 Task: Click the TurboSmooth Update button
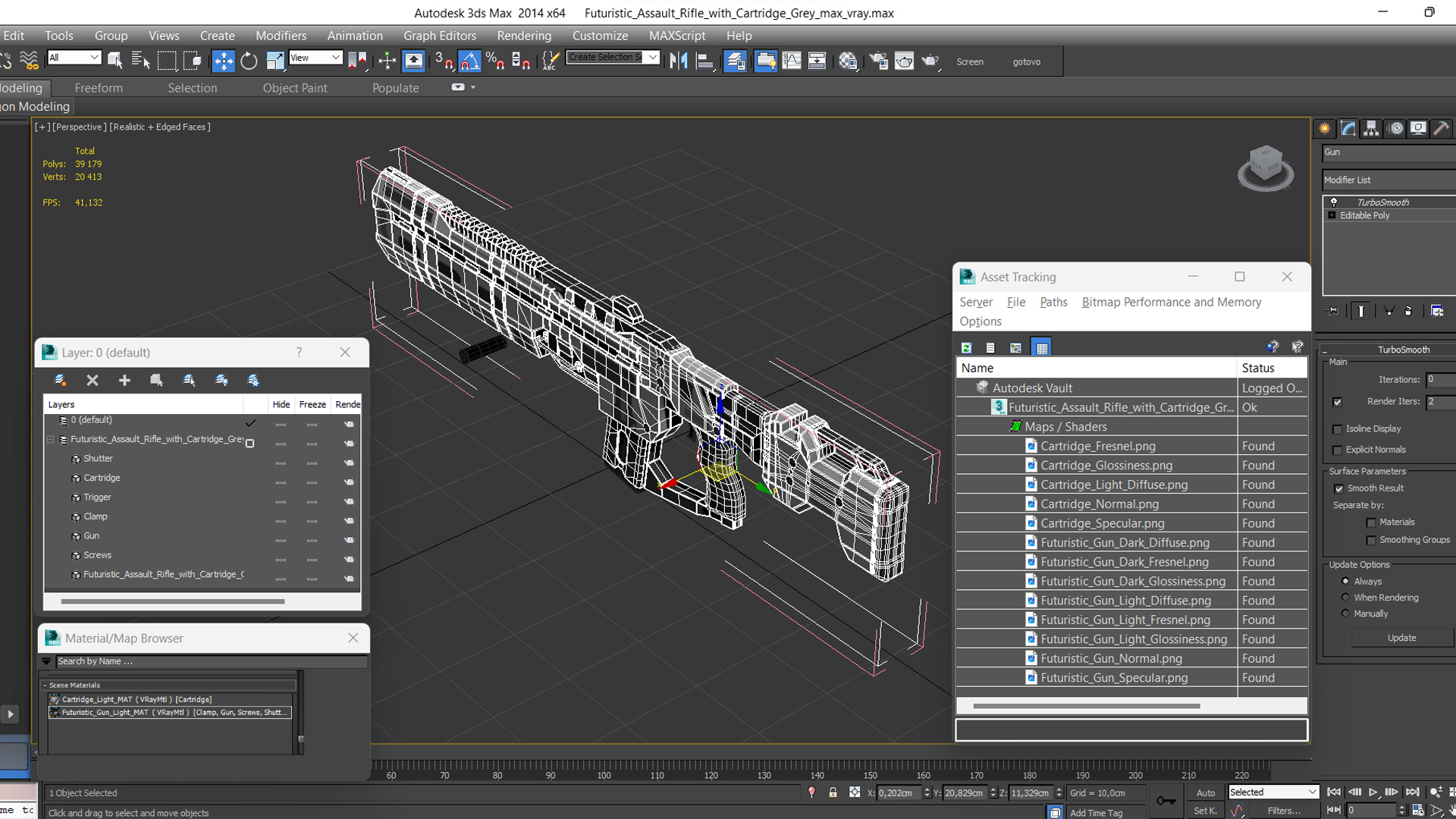pyautogui.click(x=1401, y=639)
